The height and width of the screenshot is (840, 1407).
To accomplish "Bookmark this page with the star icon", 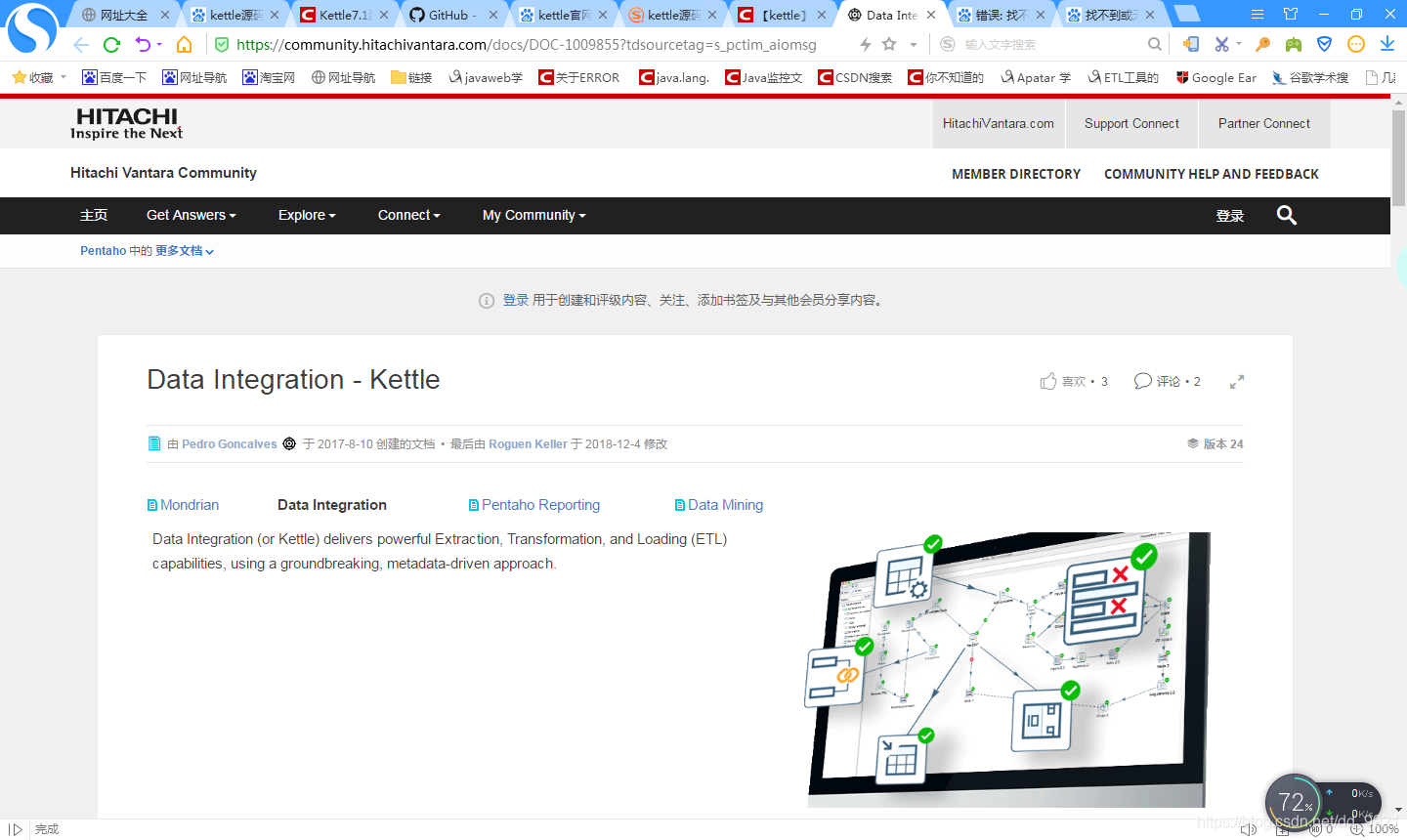I will tap(889, 44).
